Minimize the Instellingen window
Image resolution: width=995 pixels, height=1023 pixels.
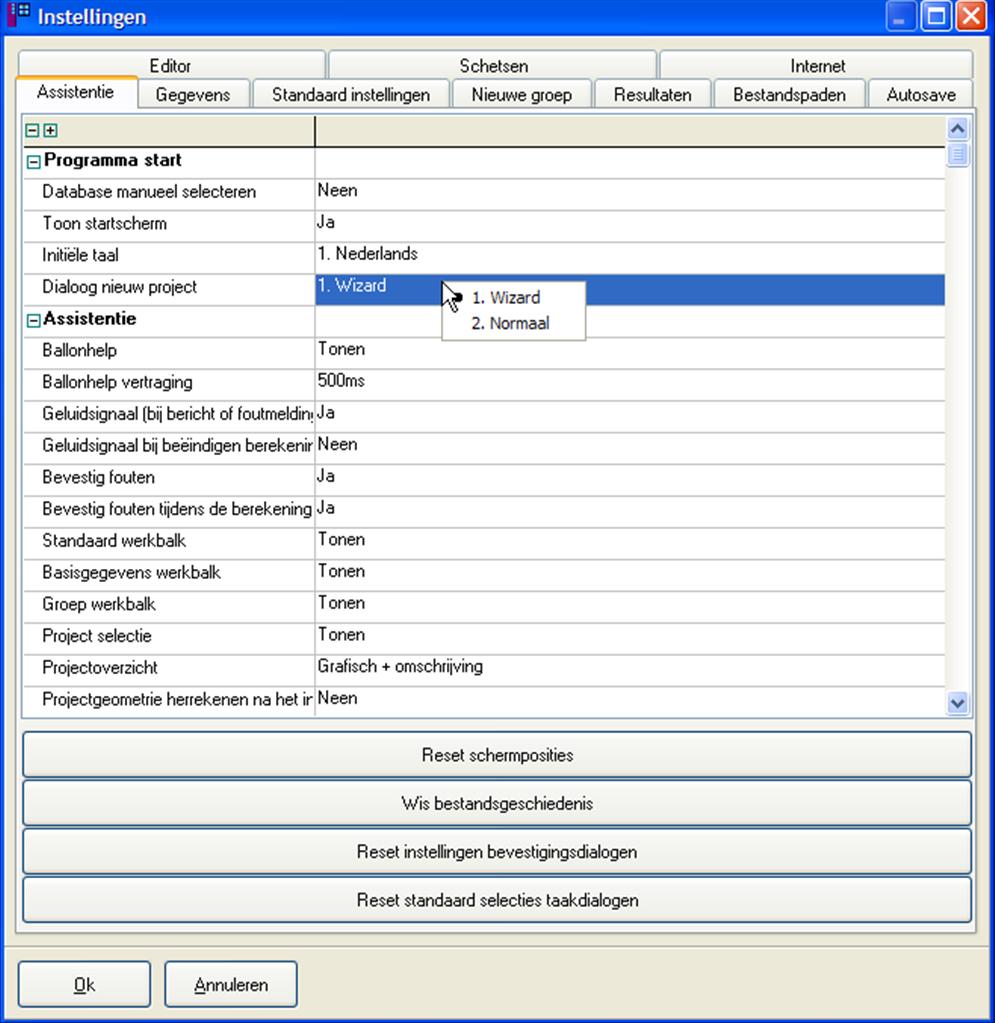(x=901, y=16)
